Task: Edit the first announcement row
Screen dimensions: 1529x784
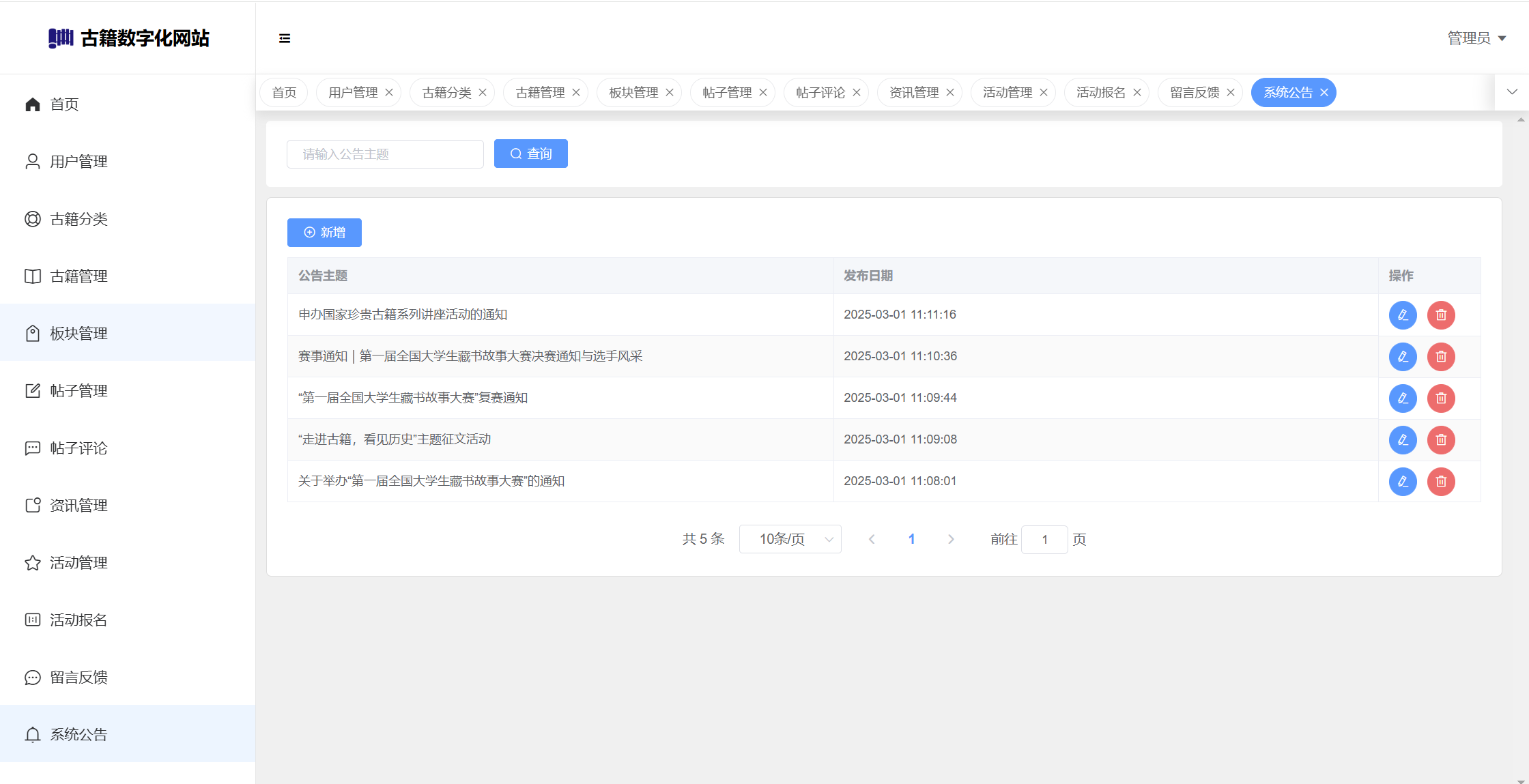Action: (x=1403, y=315)
